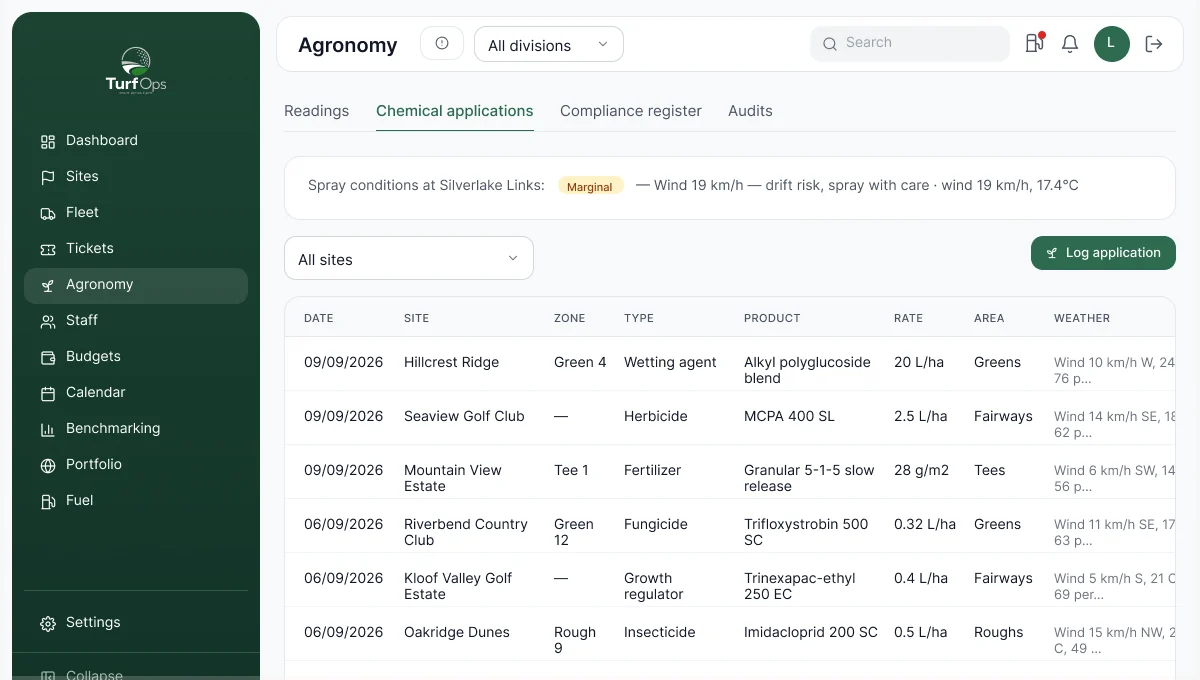Click the TurfOps logo
Viewport: 1200px width, 680px height.
[136, 70]
